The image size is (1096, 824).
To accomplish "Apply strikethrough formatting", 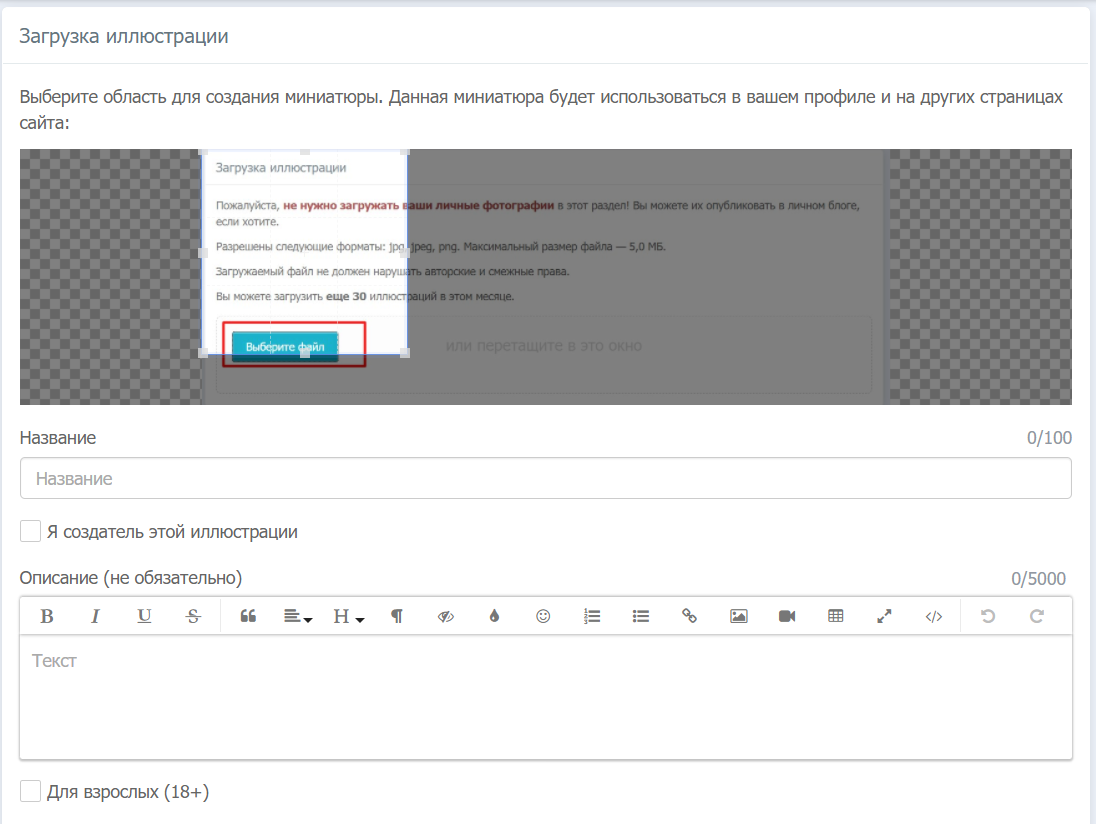I will (x=193, y=616).
